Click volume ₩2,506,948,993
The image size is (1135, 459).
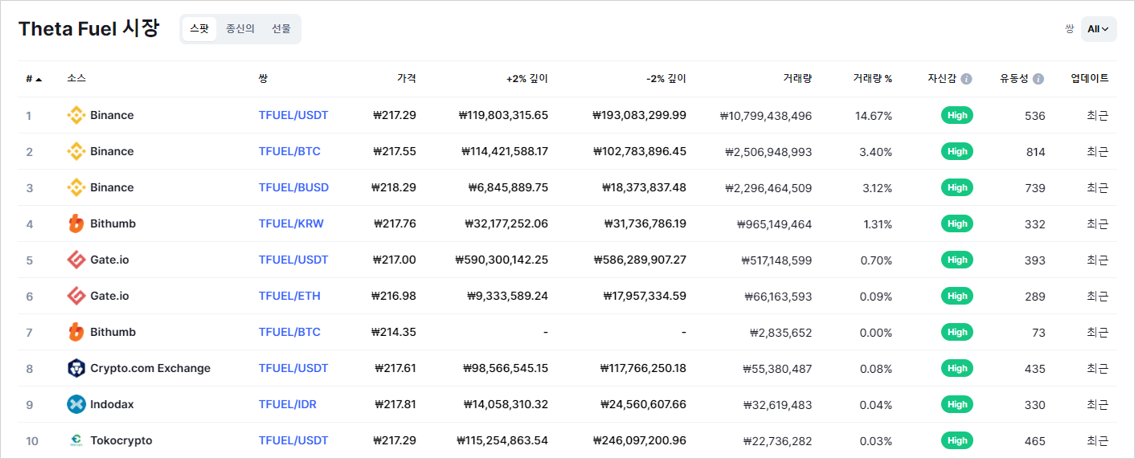[x=768, y=151]
